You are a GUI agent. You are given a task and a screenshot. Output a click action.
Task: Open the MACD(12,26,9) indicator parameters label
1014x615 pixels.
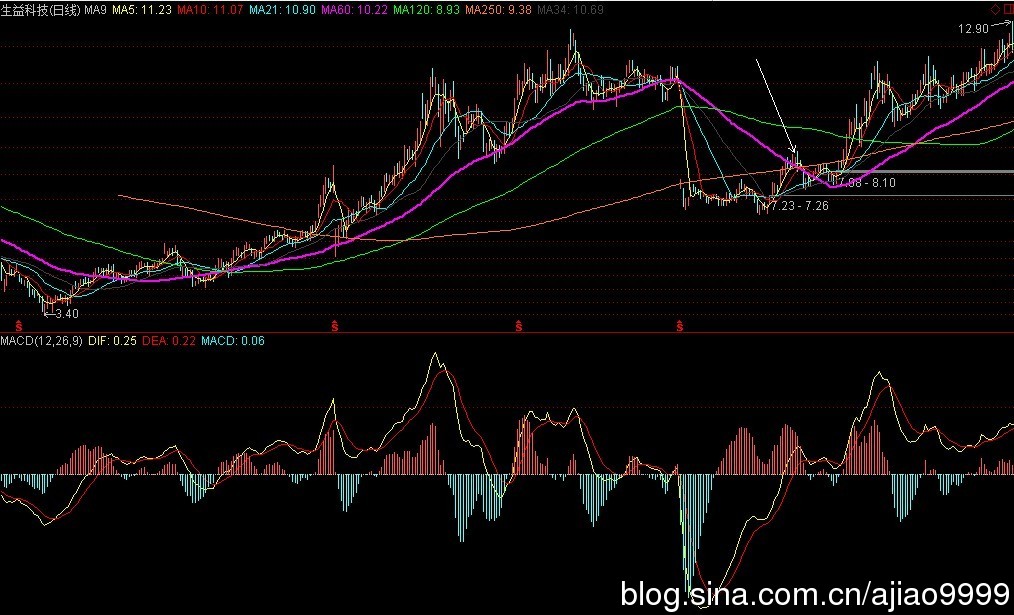click(x=41, y=341)
